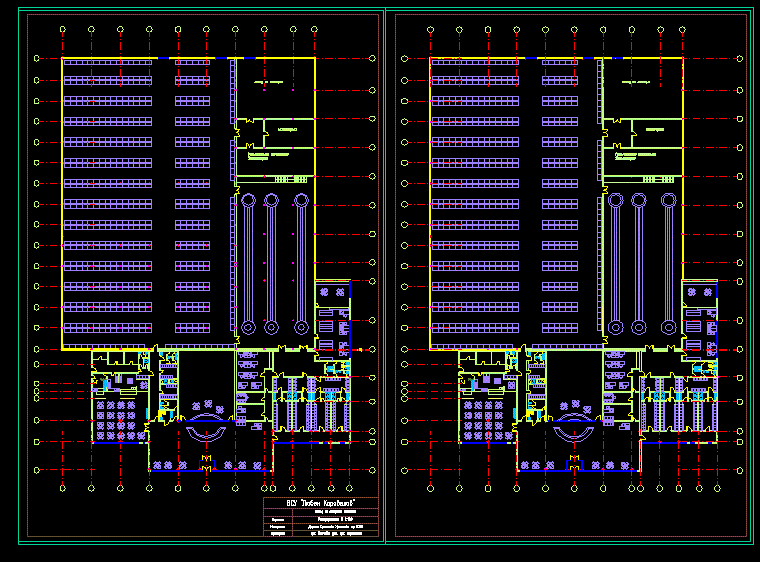Pick first top-row grid bubble on left sheet
The width and height of the screenshot is (760, 562).
[63, 30]
